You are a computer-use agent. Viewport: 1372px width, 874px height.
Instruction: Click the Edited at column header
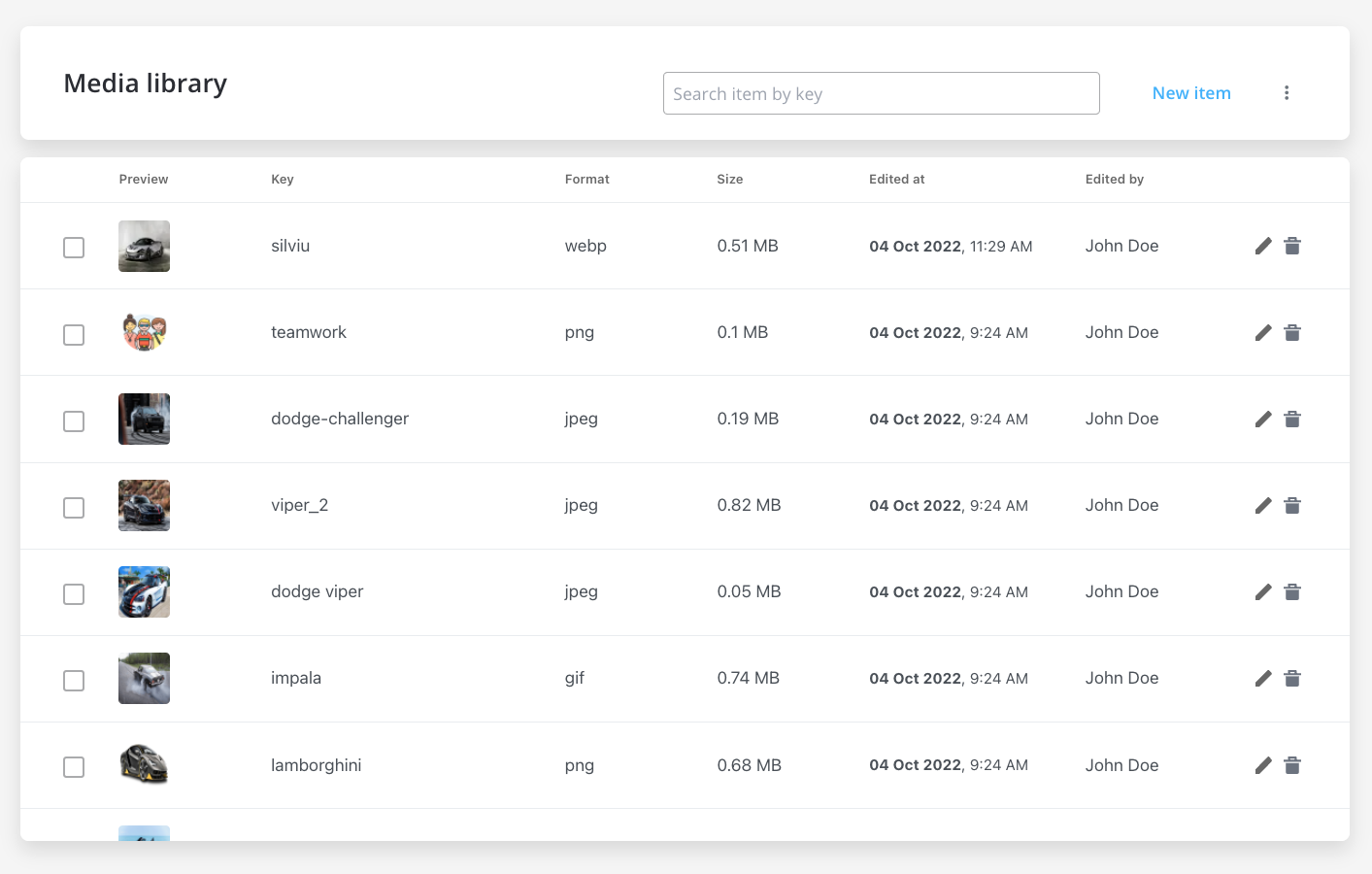click(896, 180)
